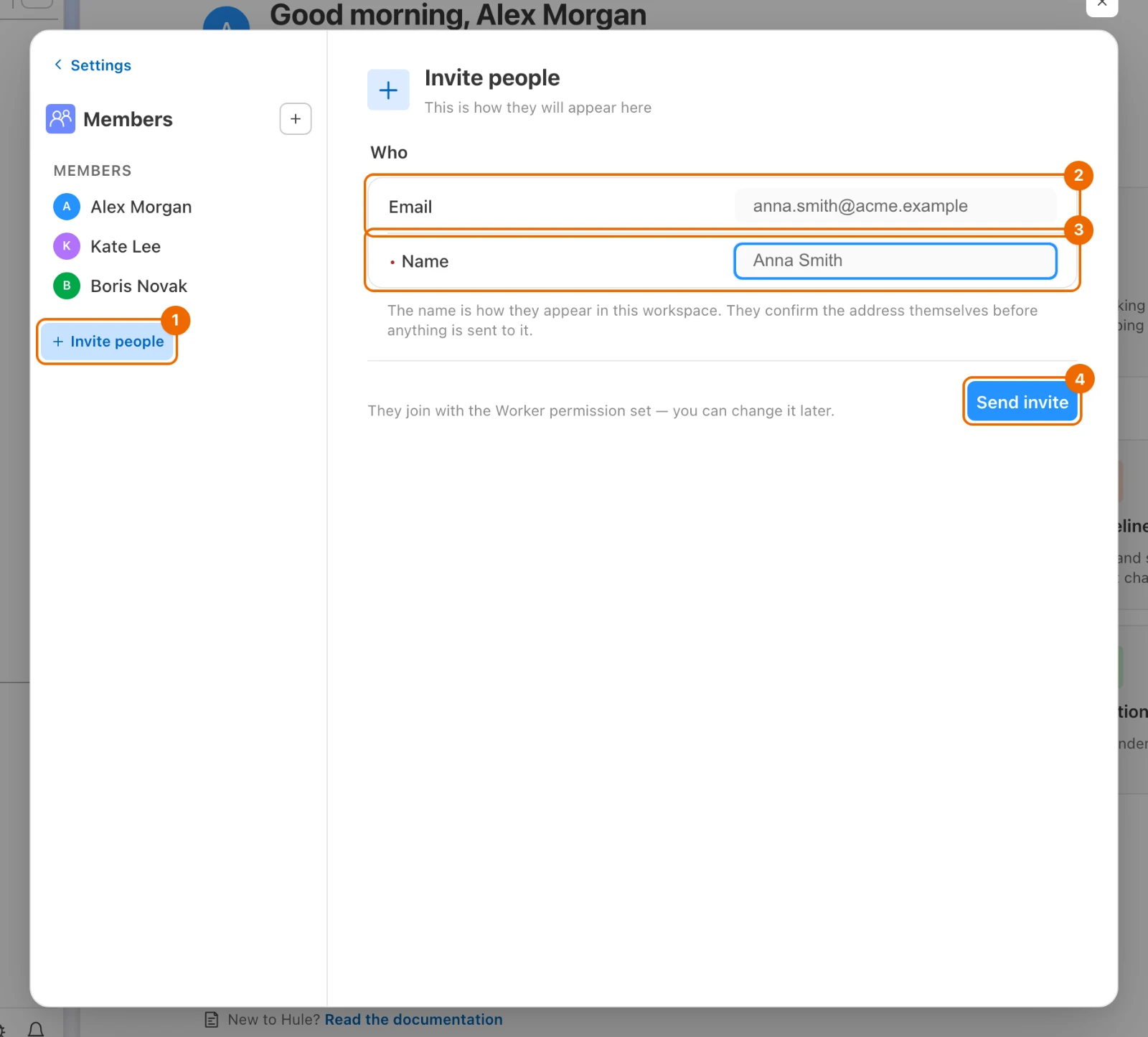Viewport: 1148px width, 1037px height.
Task: Select Alex Morgan in members list
Action: 123,207
